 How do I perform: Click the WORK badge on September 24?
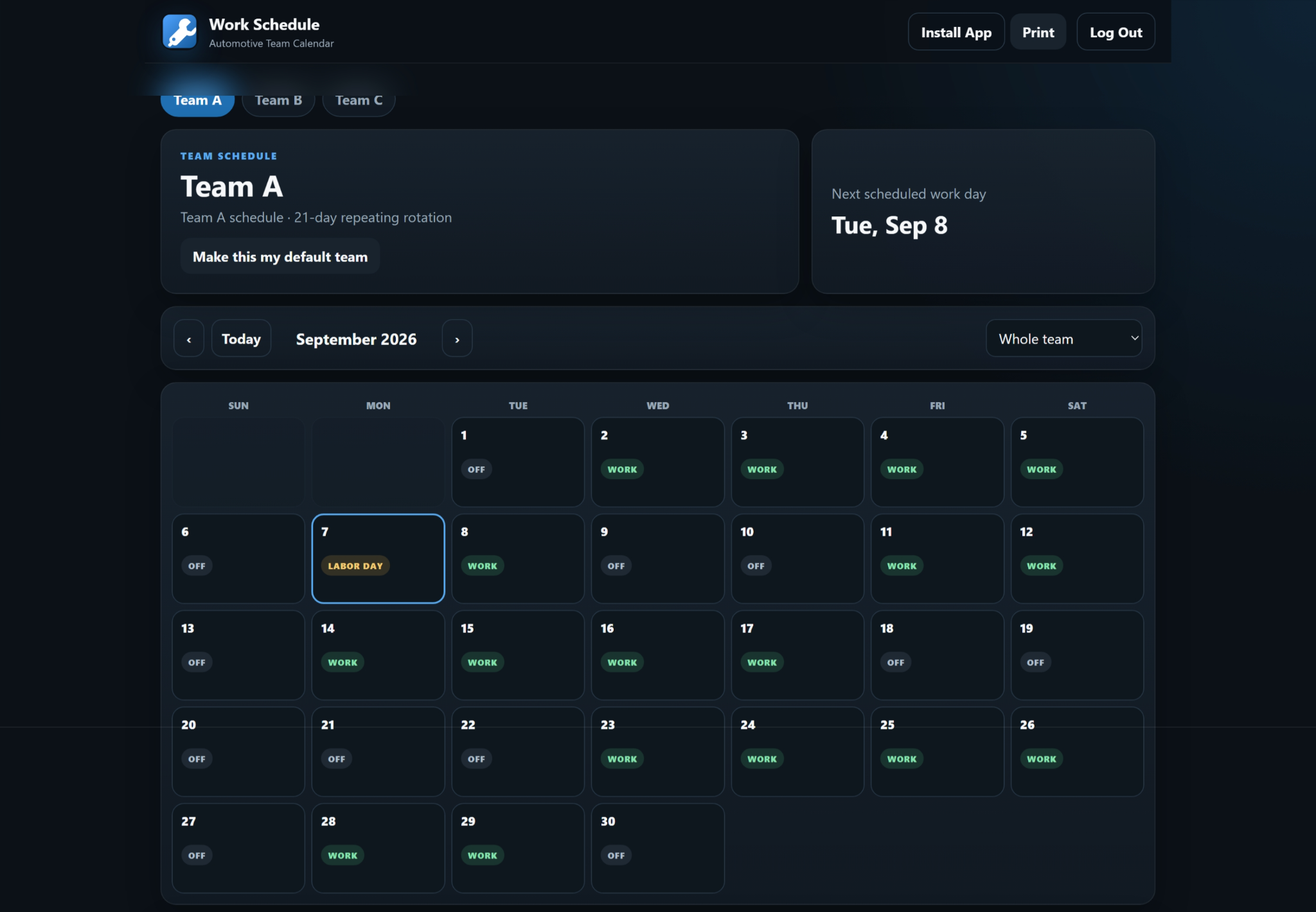coord(762,759)
